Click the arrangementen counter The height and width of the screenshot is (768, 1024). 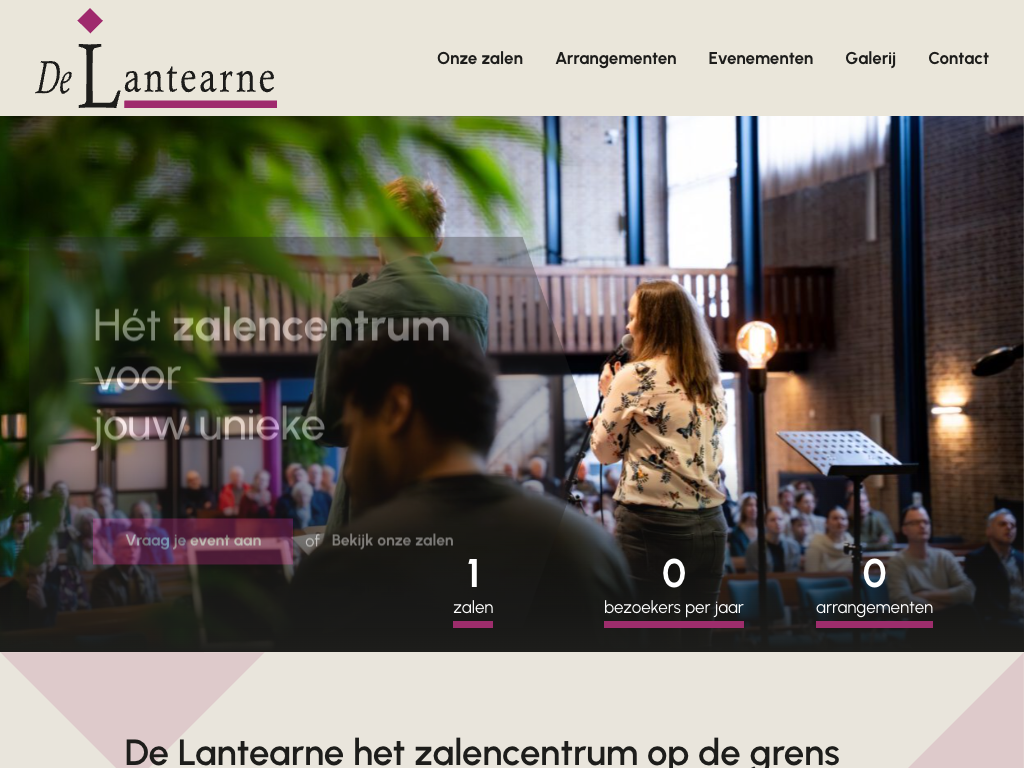click(x=874, y=591)
